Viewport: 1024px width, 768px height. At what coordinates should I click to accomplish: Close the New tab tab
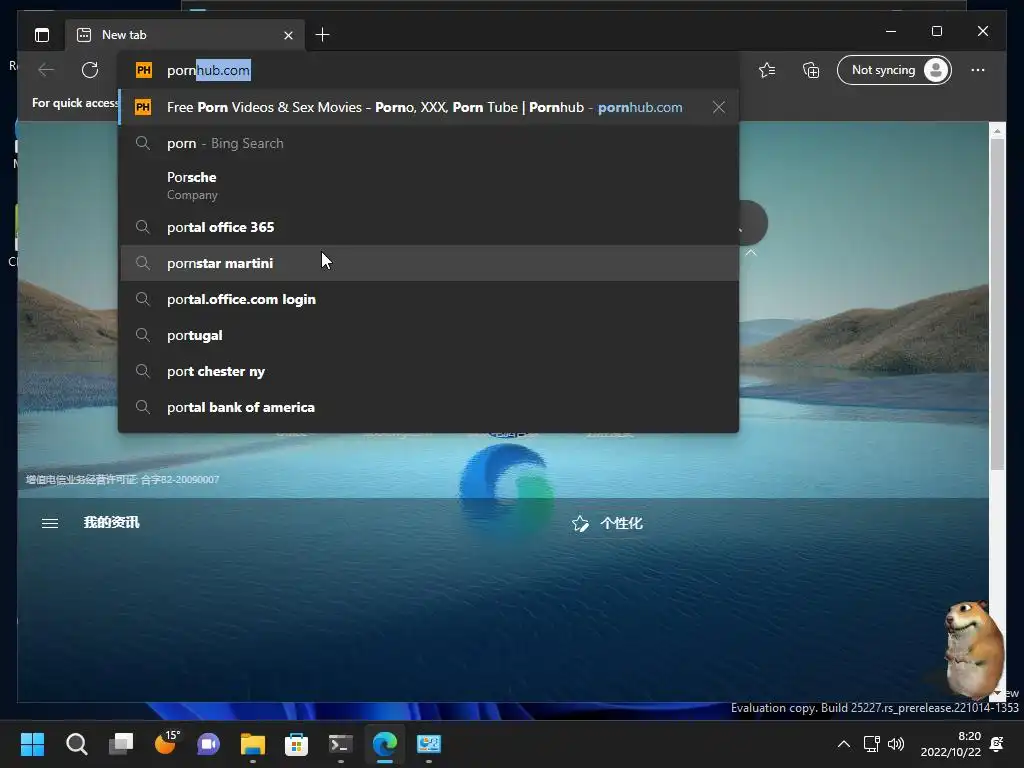(x=289, y=35)
